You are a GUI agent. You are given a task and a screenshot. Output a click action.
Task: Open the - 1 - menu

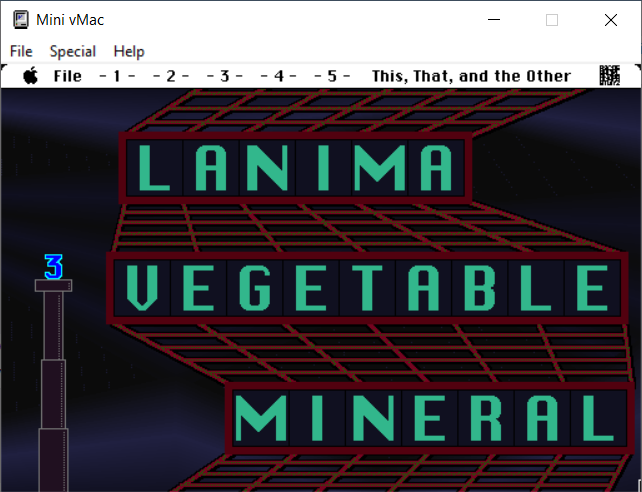[x=117, y=76]
